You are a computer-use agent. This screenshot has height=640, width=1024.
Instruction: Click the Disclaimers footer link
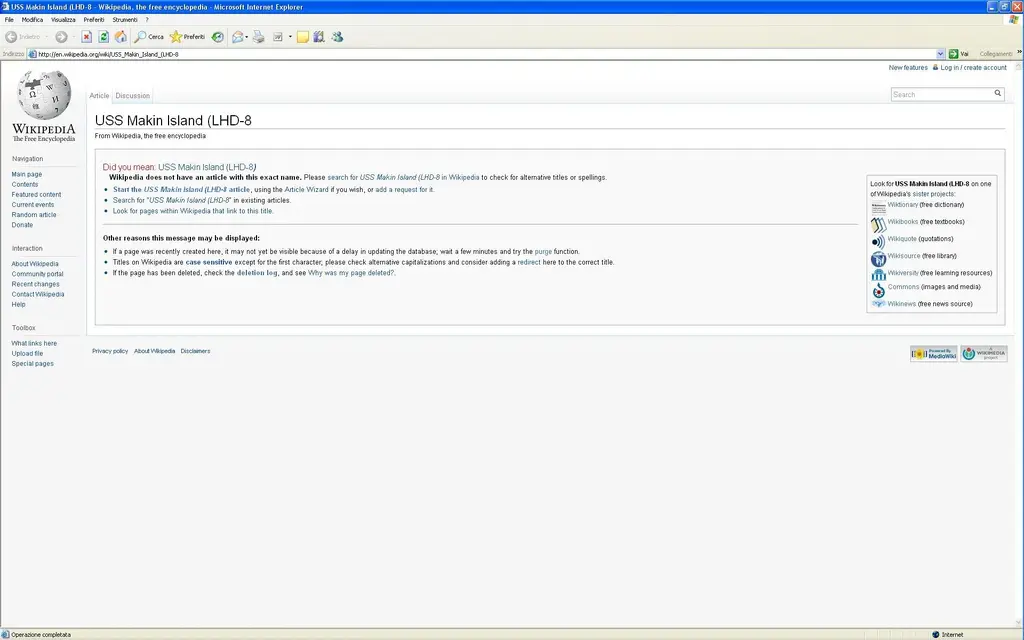point(195,351)
